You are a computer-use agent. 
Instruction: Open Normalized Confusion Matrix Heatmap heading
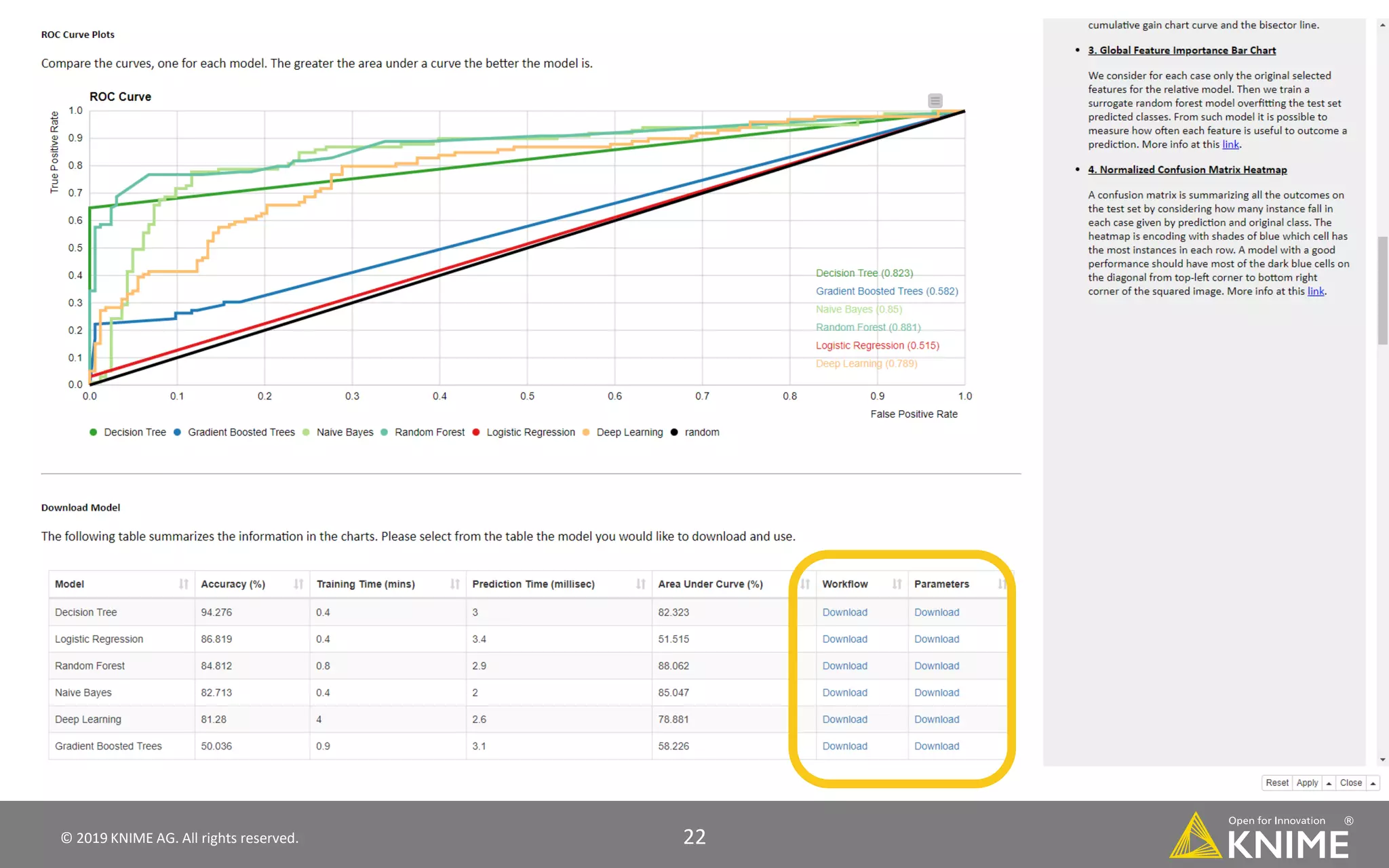(x=1187, y=170)
